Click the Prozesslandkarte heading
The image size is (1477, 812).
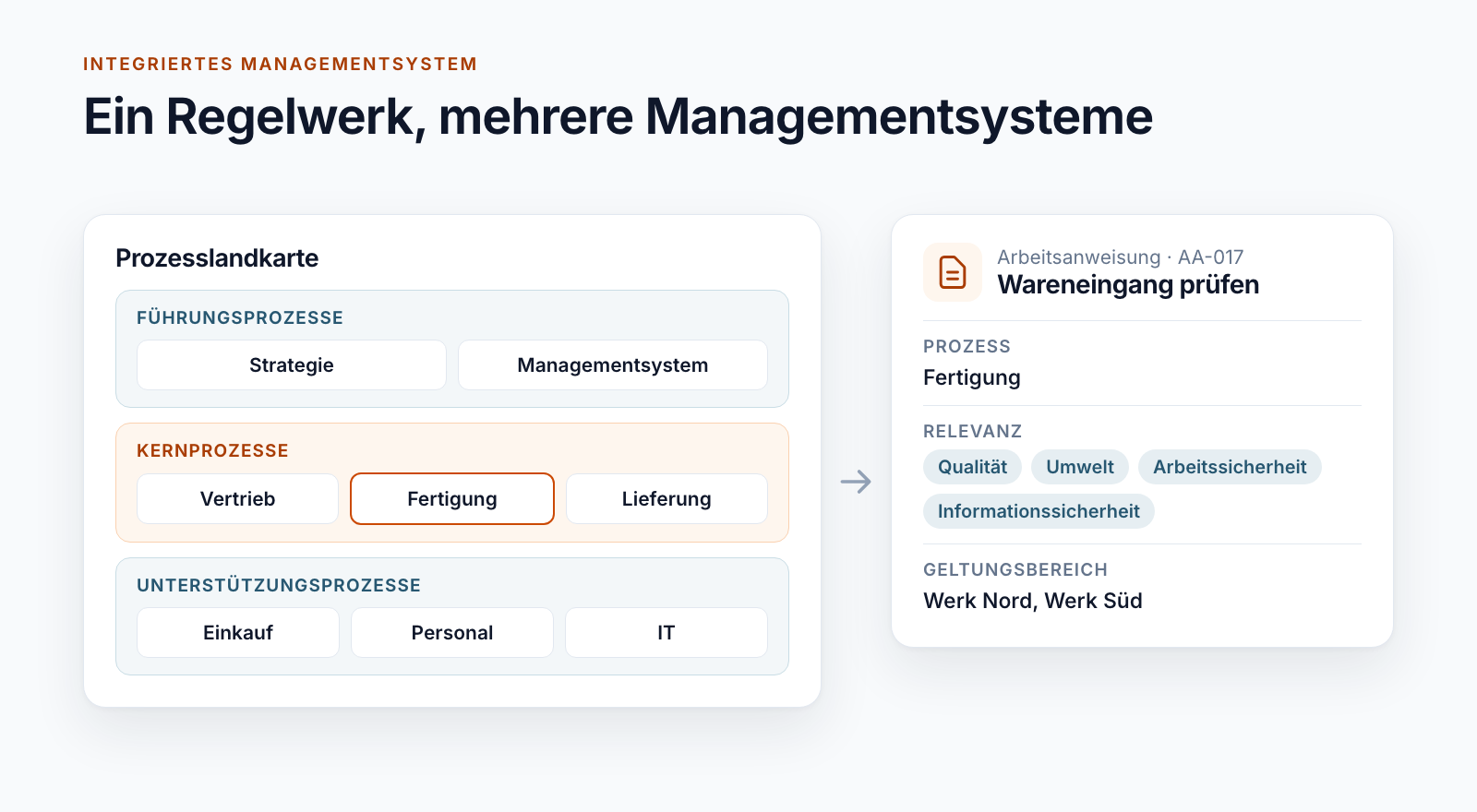point(217,258)
